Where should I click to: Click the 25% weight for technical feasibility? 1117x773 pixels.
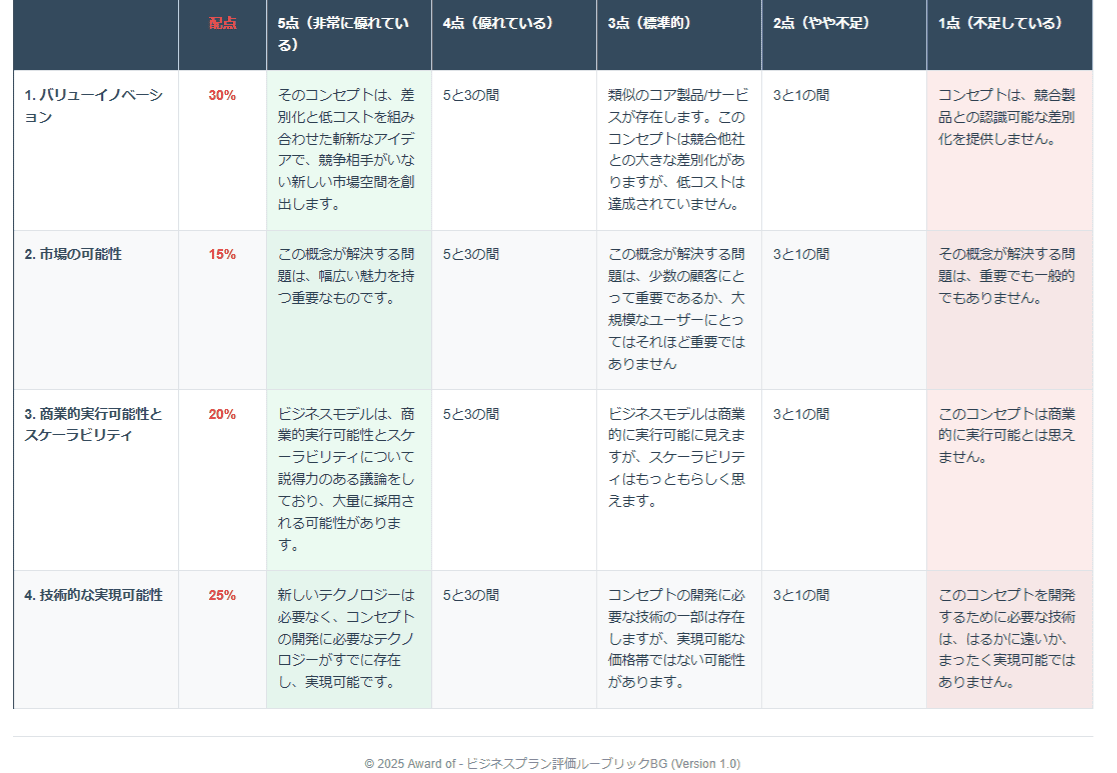pos(222,595)
